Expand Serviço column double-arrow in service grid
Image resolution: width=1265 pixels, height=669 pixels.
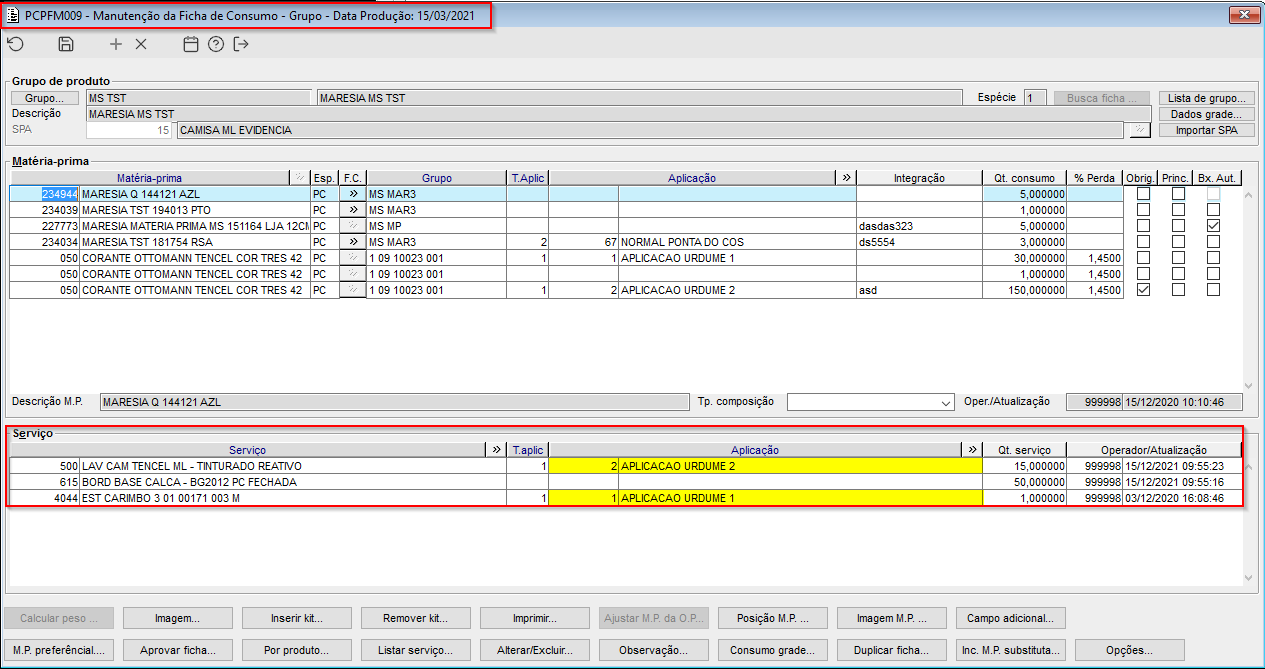pyautogui.click(x=494, y=450)
